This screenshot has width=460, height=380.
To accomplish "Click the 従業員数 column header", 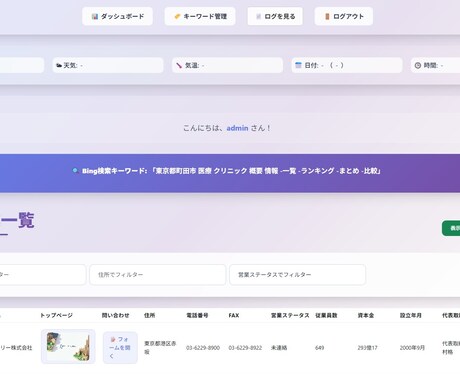I will pyautogui.click(x=326, y=315).
